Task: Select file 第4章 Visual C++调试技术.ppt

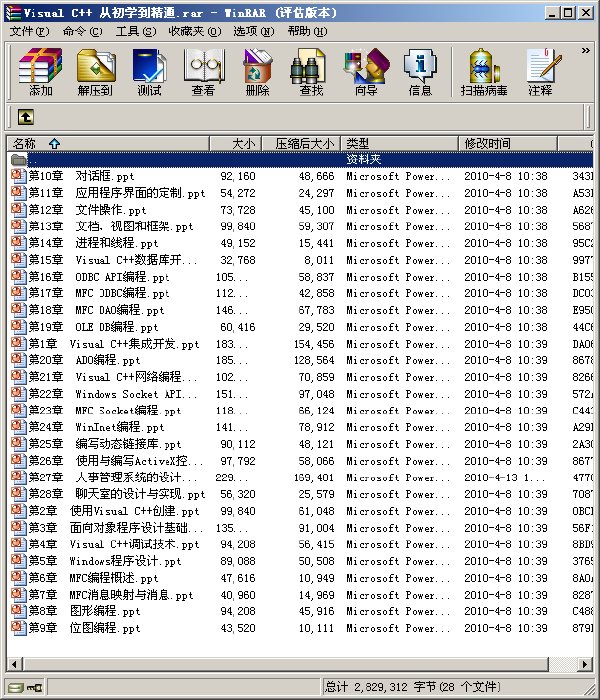Action: (114, 544)
